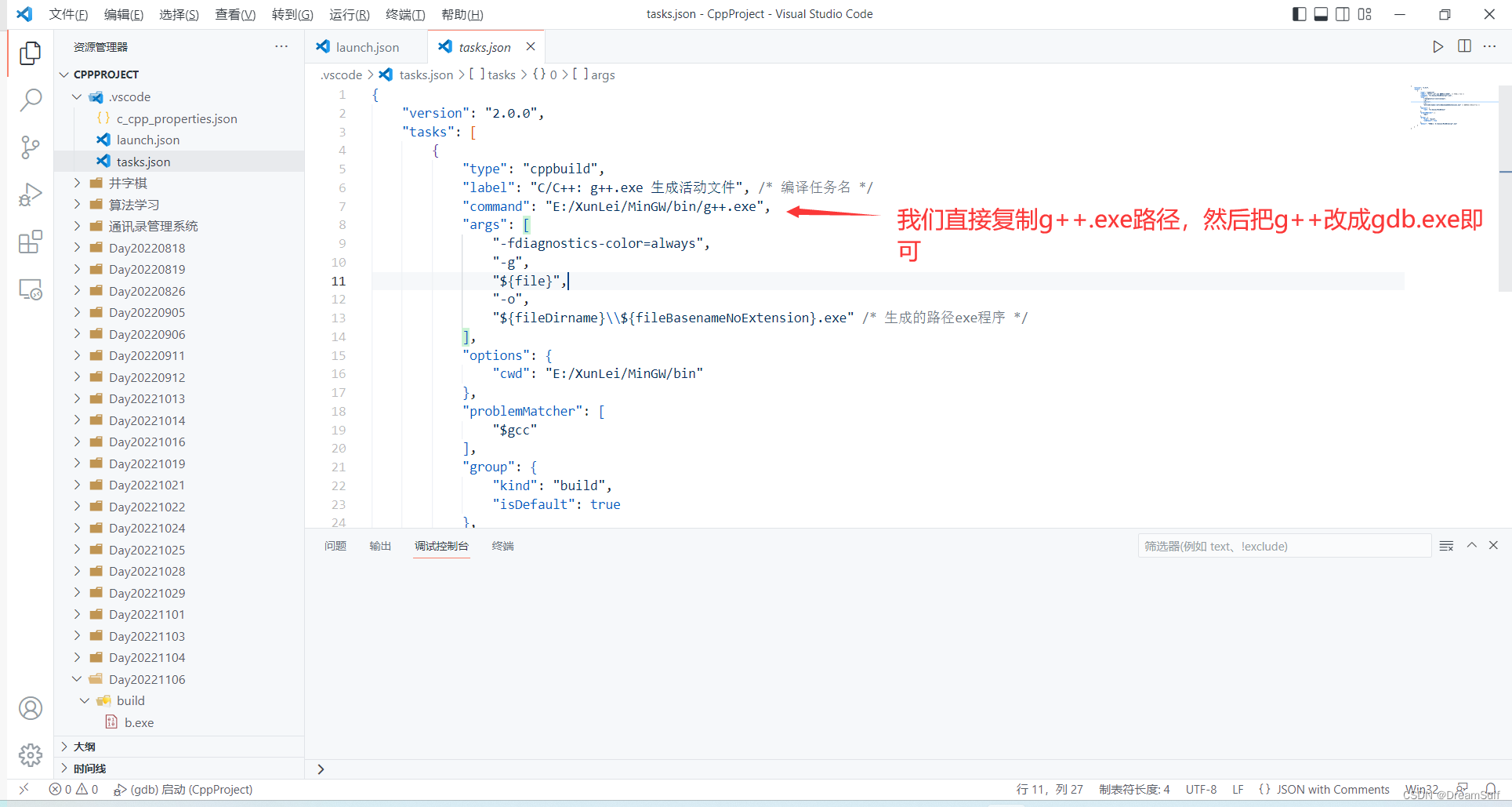Open the 文件(F) menu

(x=68, y=14)
